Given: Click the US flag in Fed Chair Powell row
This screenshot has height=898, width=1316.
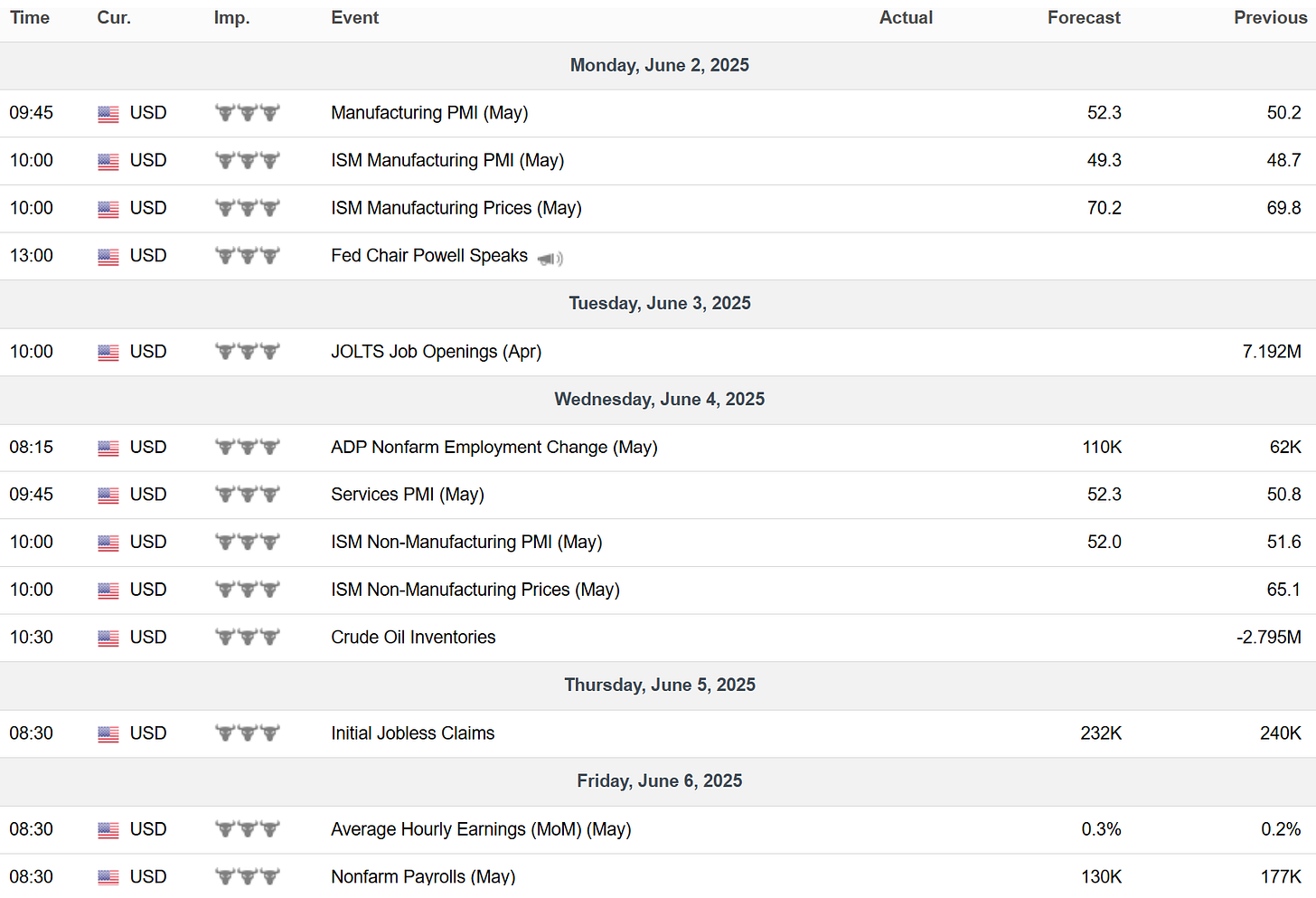Looking at the screenshot, I should [108, 257].
